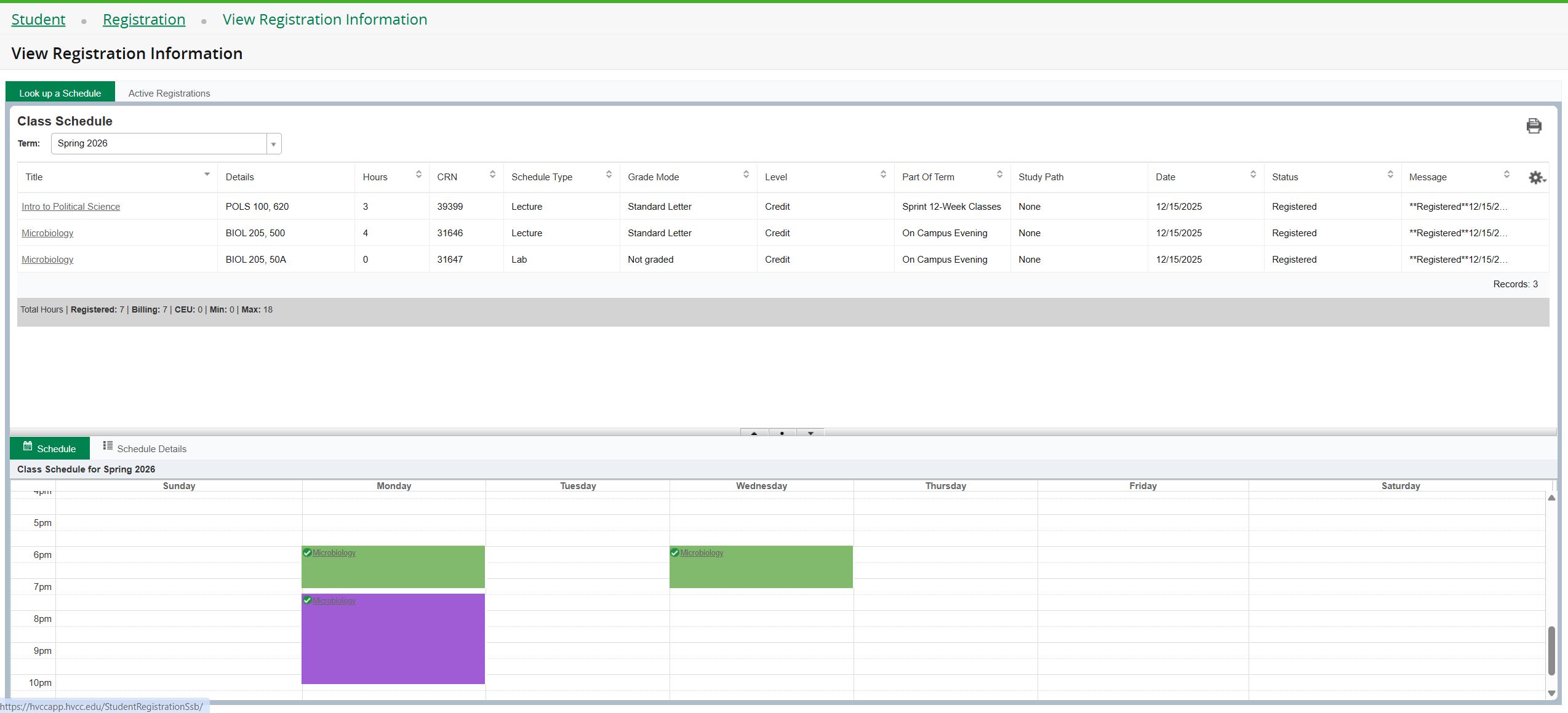Click the Hours column sort arrows
This screenshot has height=713, width=1568.
click(x=418, y=175)
